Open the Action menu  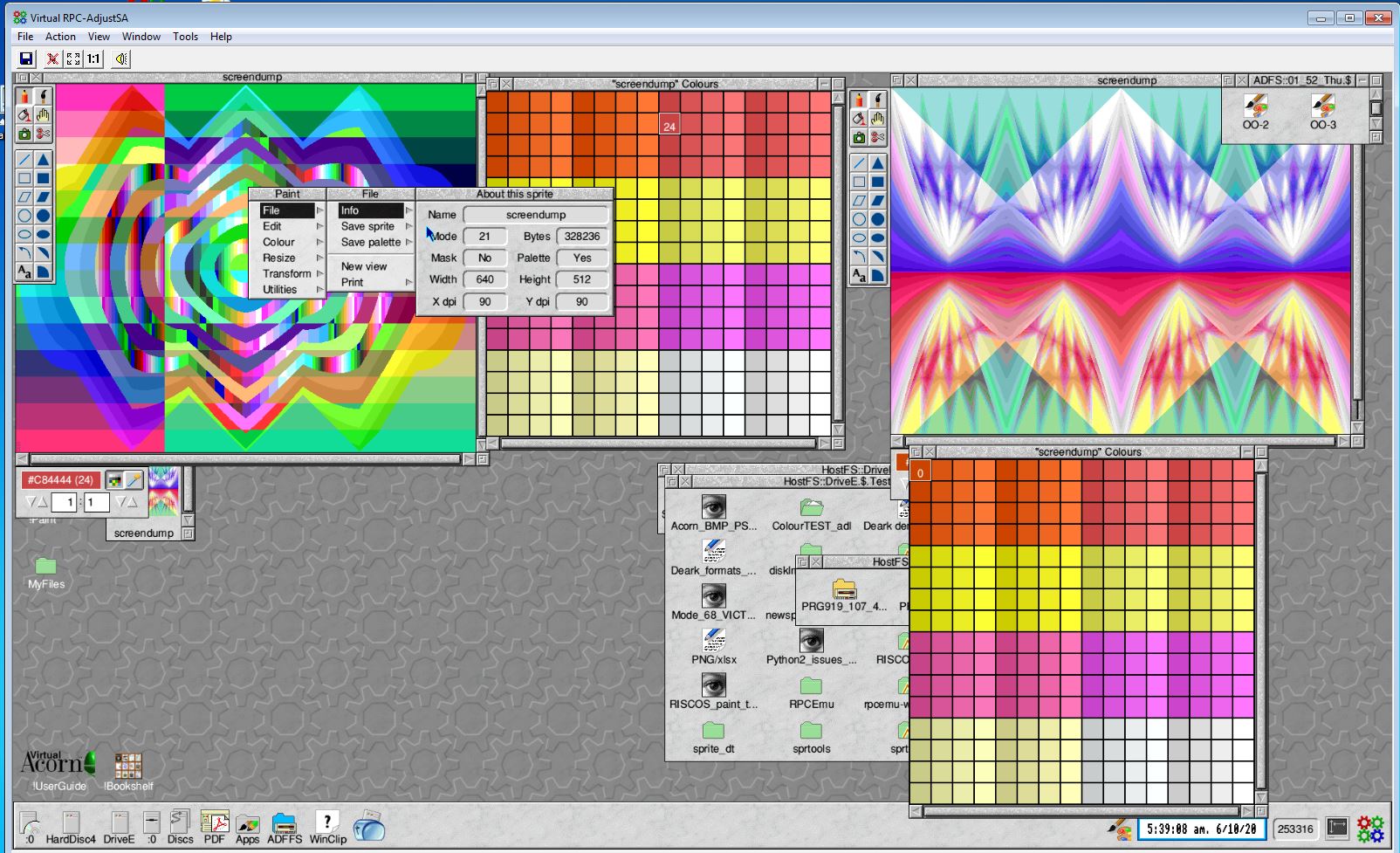(60, 37)
